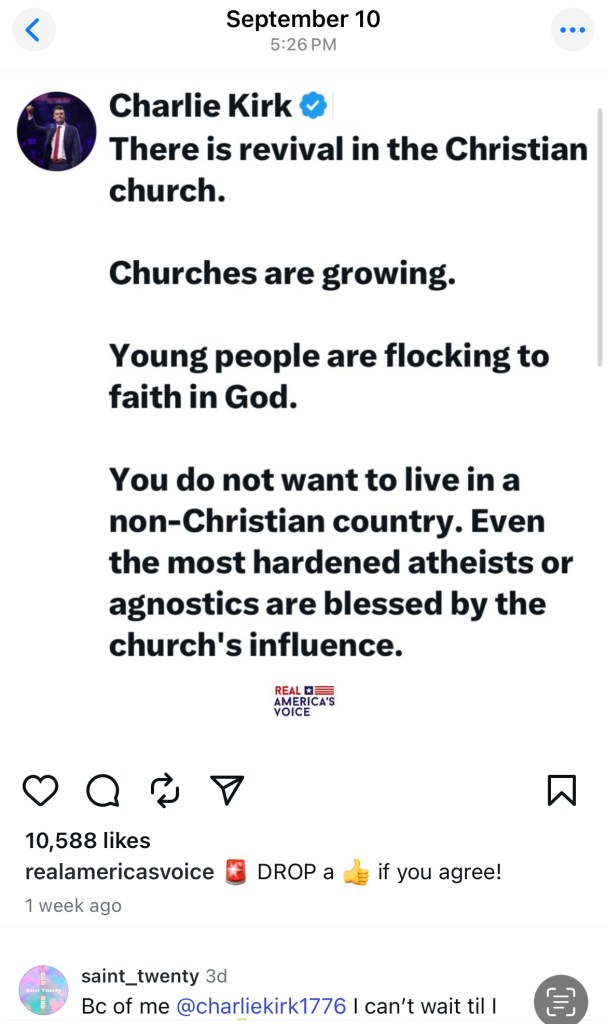Tap the @charliekirk1776 mention
The height and width of the screenshot is (1024, 607).
click(x=261, y=1006)
